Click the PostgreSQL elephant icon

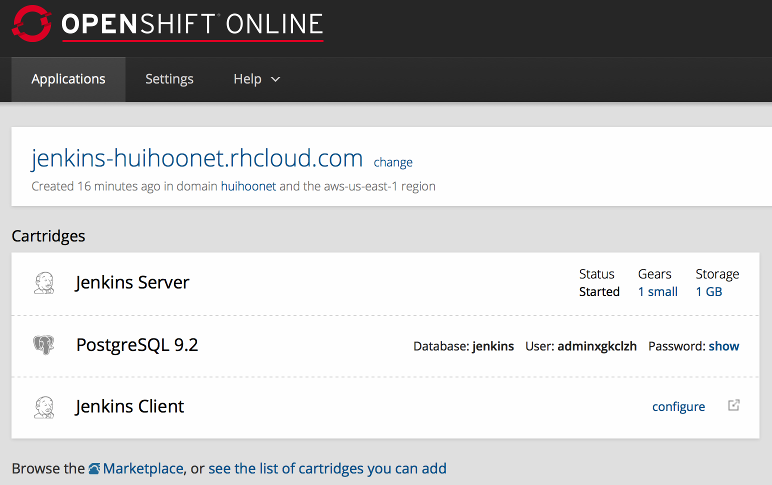click(44, 346)
